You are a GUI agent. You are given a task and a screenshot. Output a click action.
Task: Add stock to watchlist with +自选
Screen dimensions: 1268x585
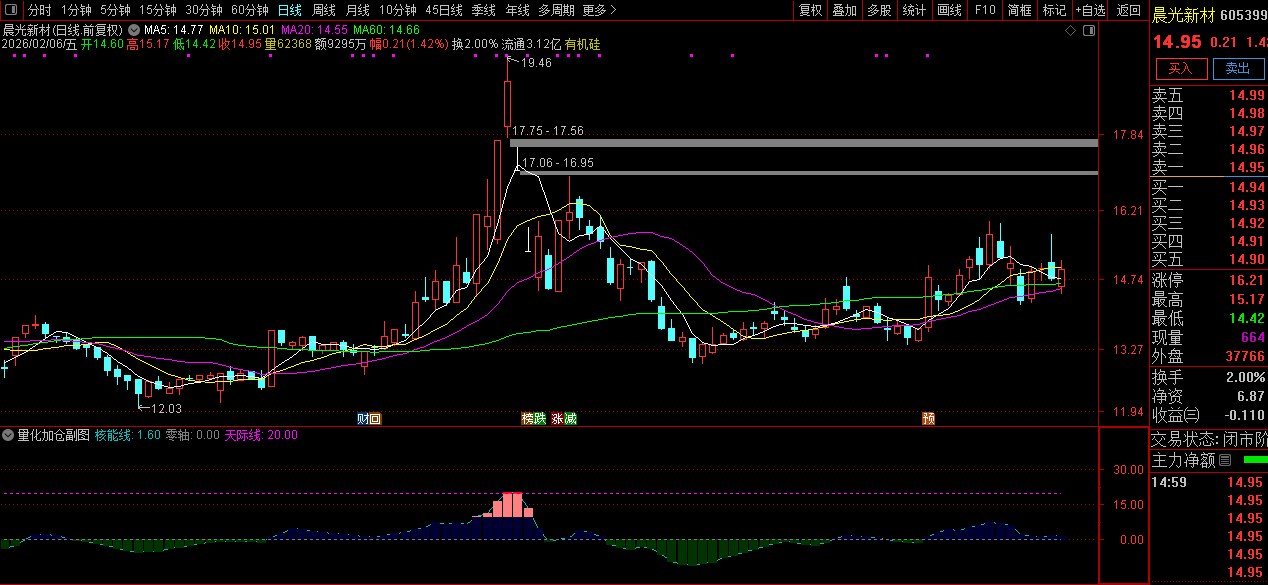1090,10
